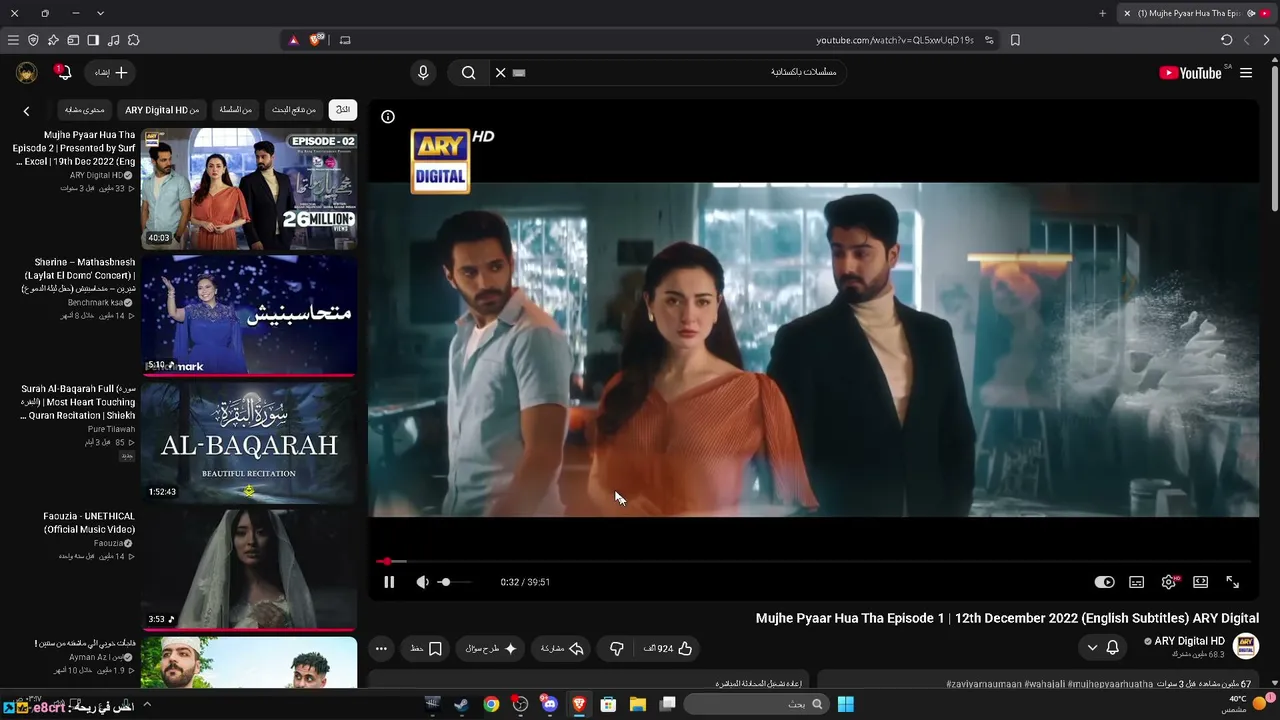1280x720 pixels.
Task: Clear the search text with the X
Action: pos(501,72)
